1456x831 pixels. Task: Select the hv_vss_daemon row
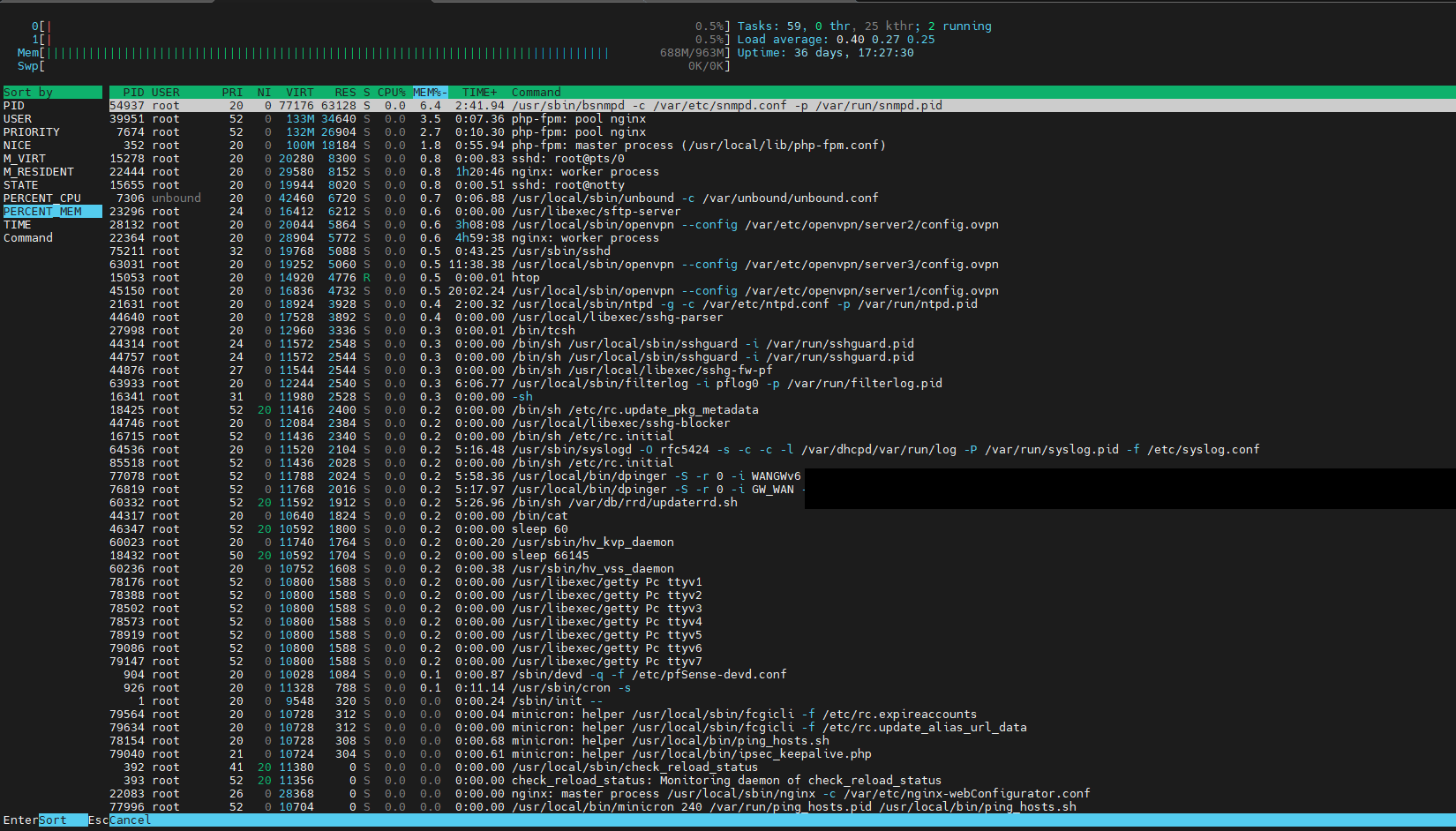782,569
